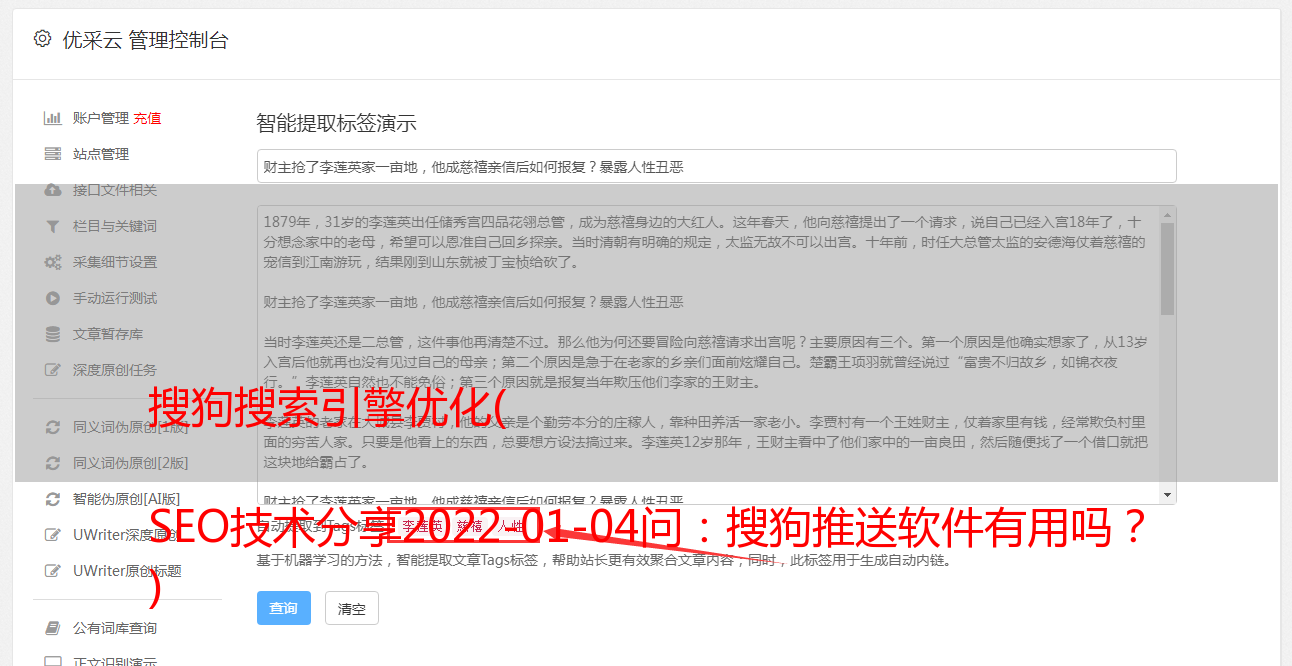The image size is (1292, 666).
Task: Select the 站点管理 server icon
Action: point(53,154)
